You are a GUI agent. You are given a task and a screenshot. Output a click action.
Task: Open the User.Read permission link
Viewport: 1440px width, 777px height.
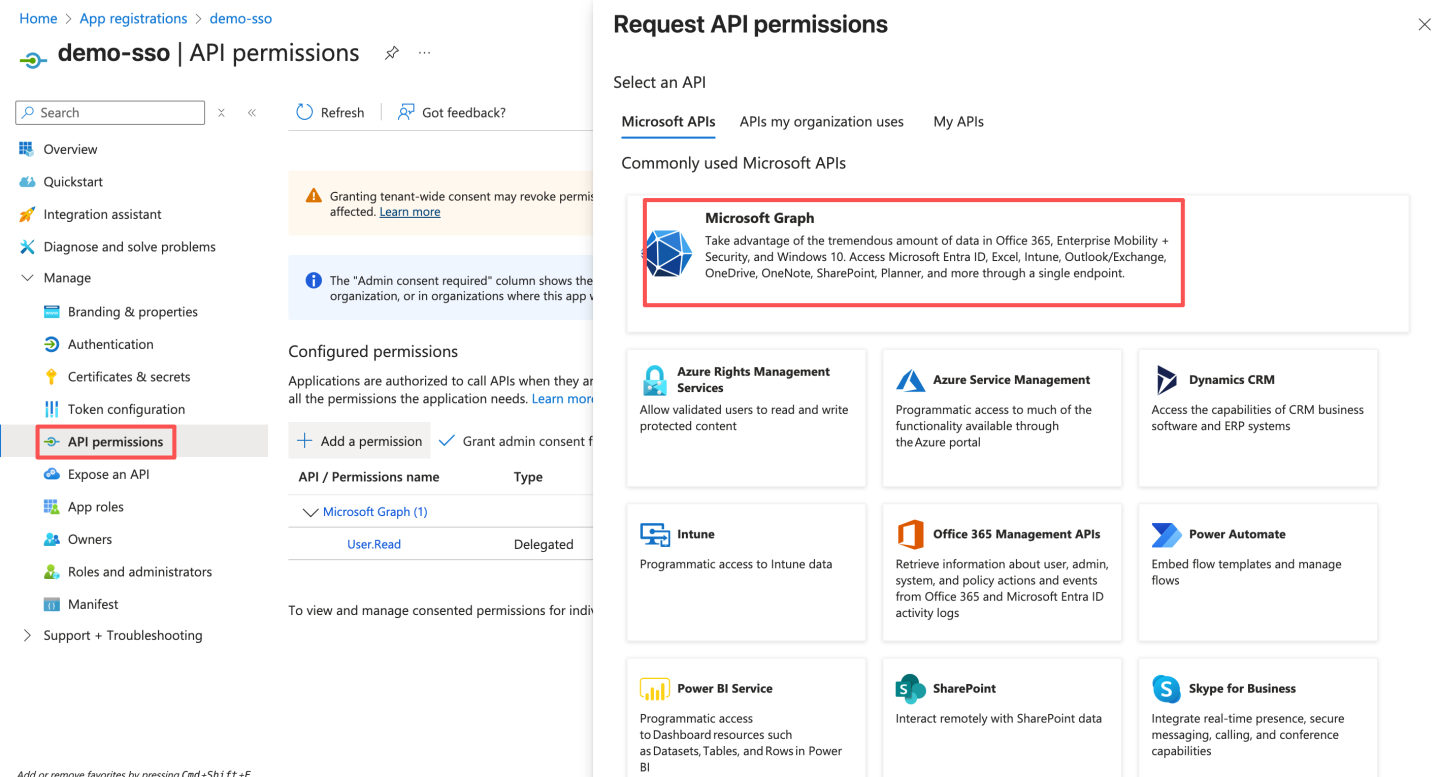click(x=374, y=544)
